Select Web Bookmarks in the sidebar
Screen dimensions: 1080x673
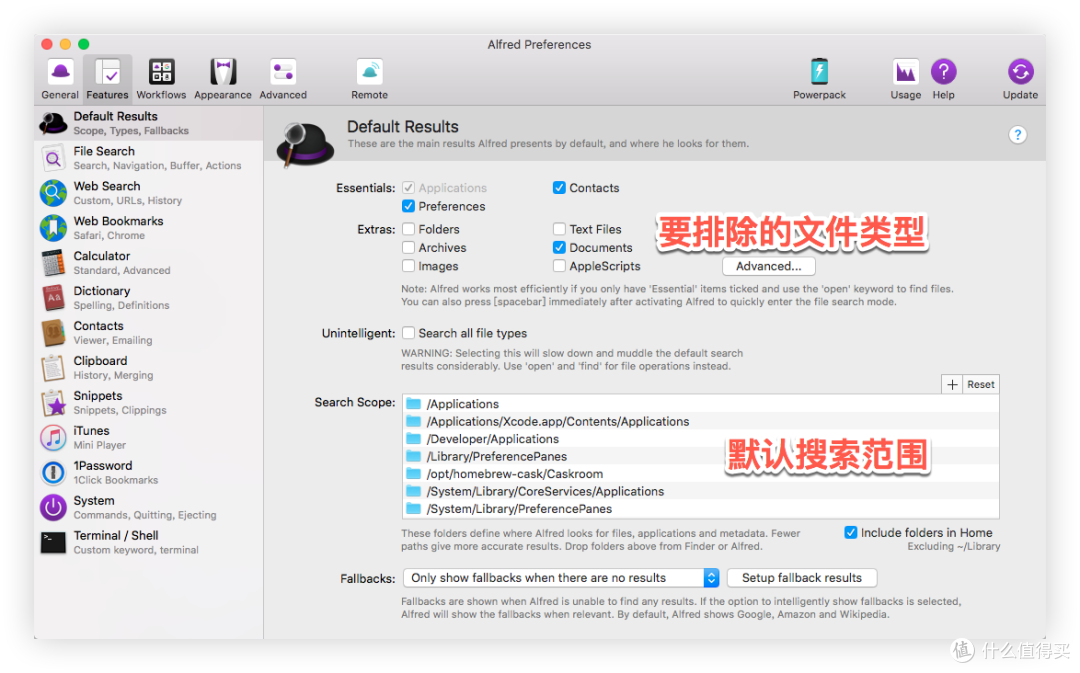(x=149, y=228)
